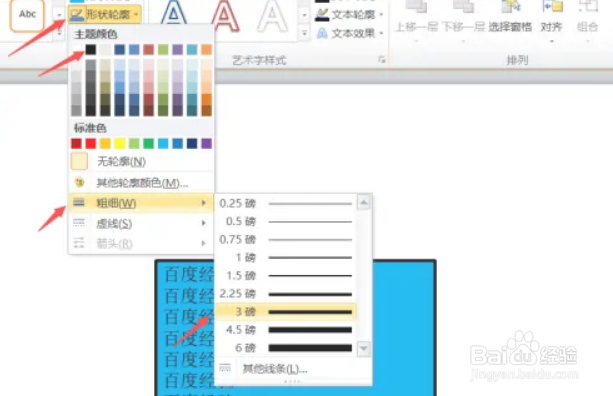Choose 0.75 磅 line weight
613x396 pixels.
(286, 239)
